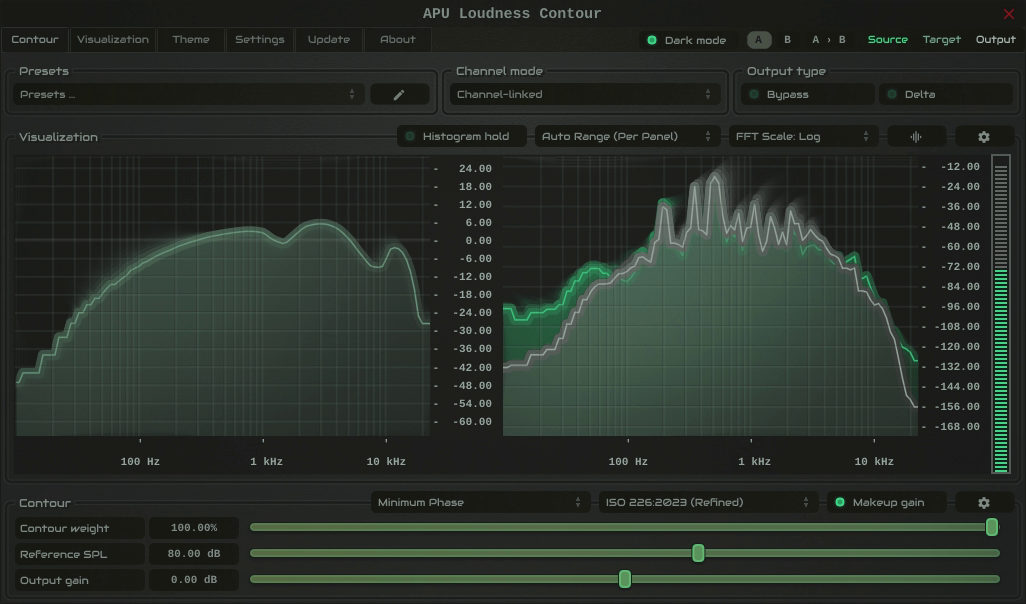Viewport: 1026px width, 604px height.
Task: Enable Bypass output type
Action: tap(808, 94)
